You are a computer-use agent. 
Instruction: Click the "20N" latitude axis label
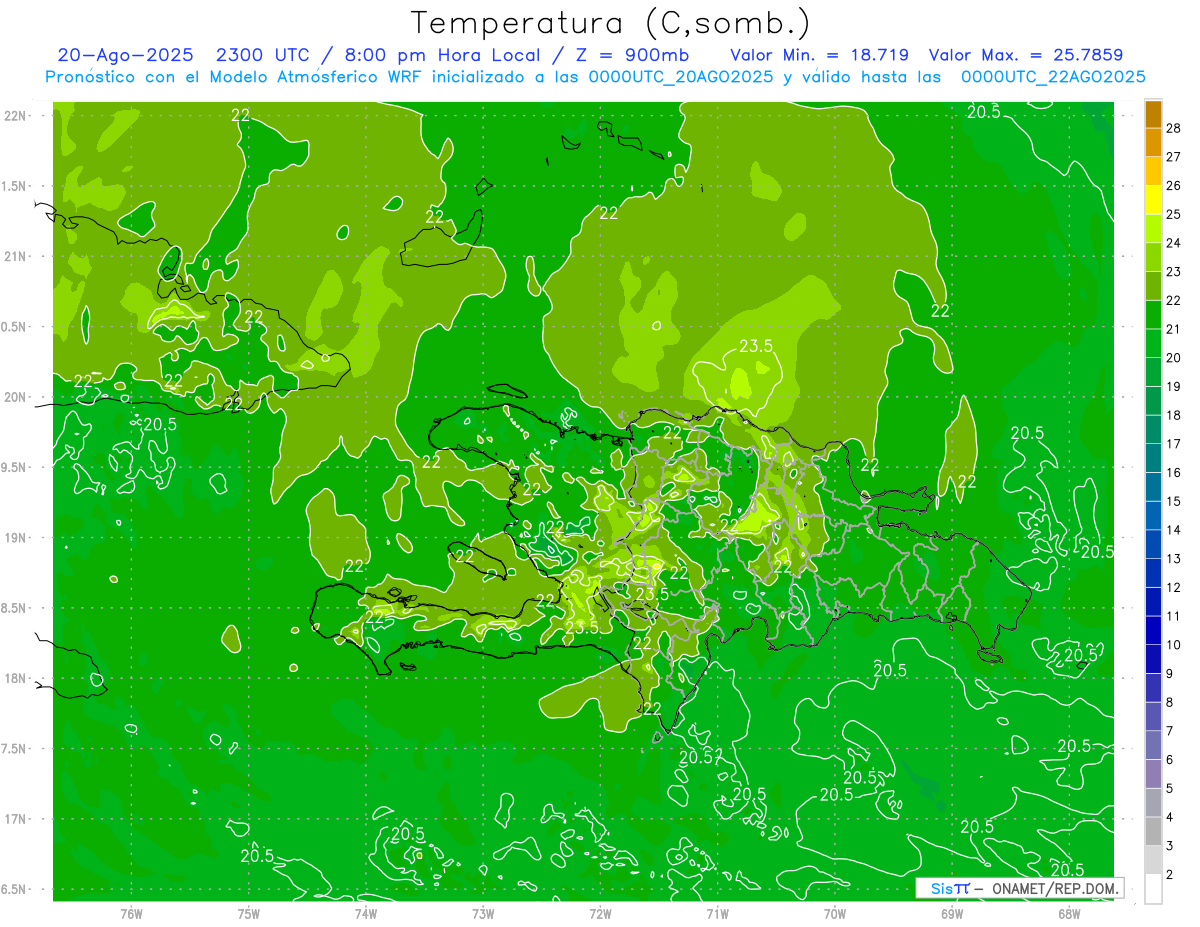(x=16, y=397)
